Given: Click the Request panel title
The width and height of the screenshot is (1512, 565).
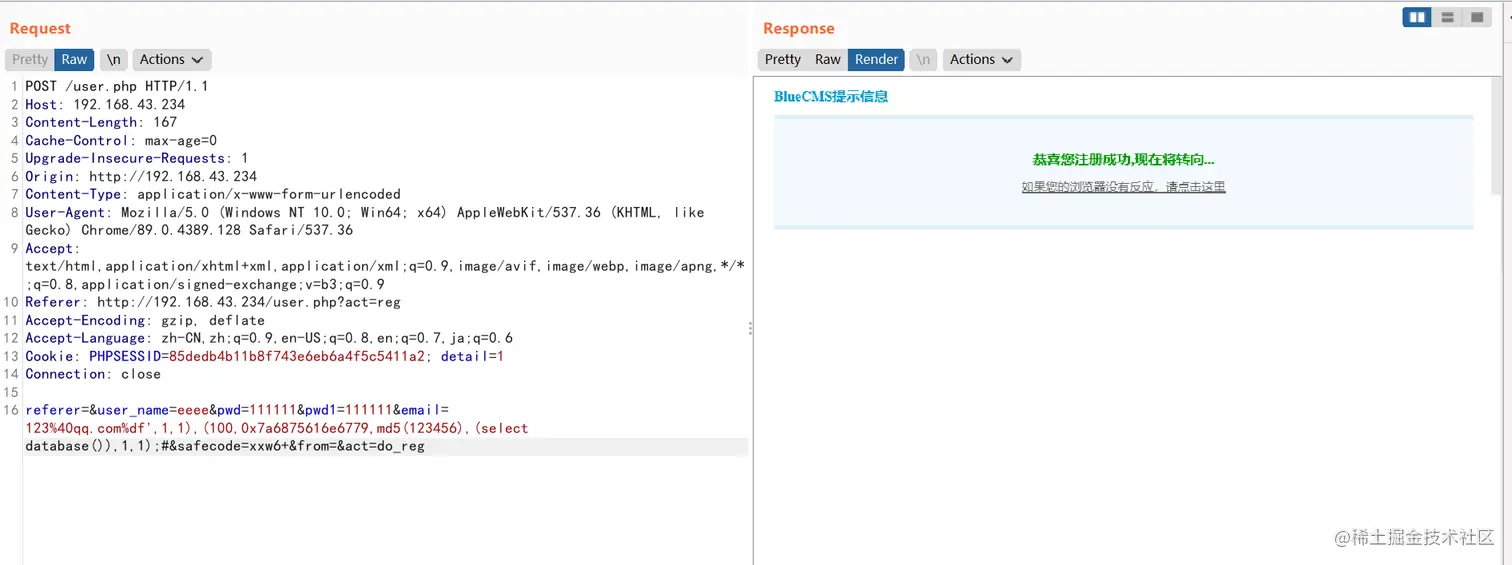Looking at the screenshot, I should (x=40, y=28).
